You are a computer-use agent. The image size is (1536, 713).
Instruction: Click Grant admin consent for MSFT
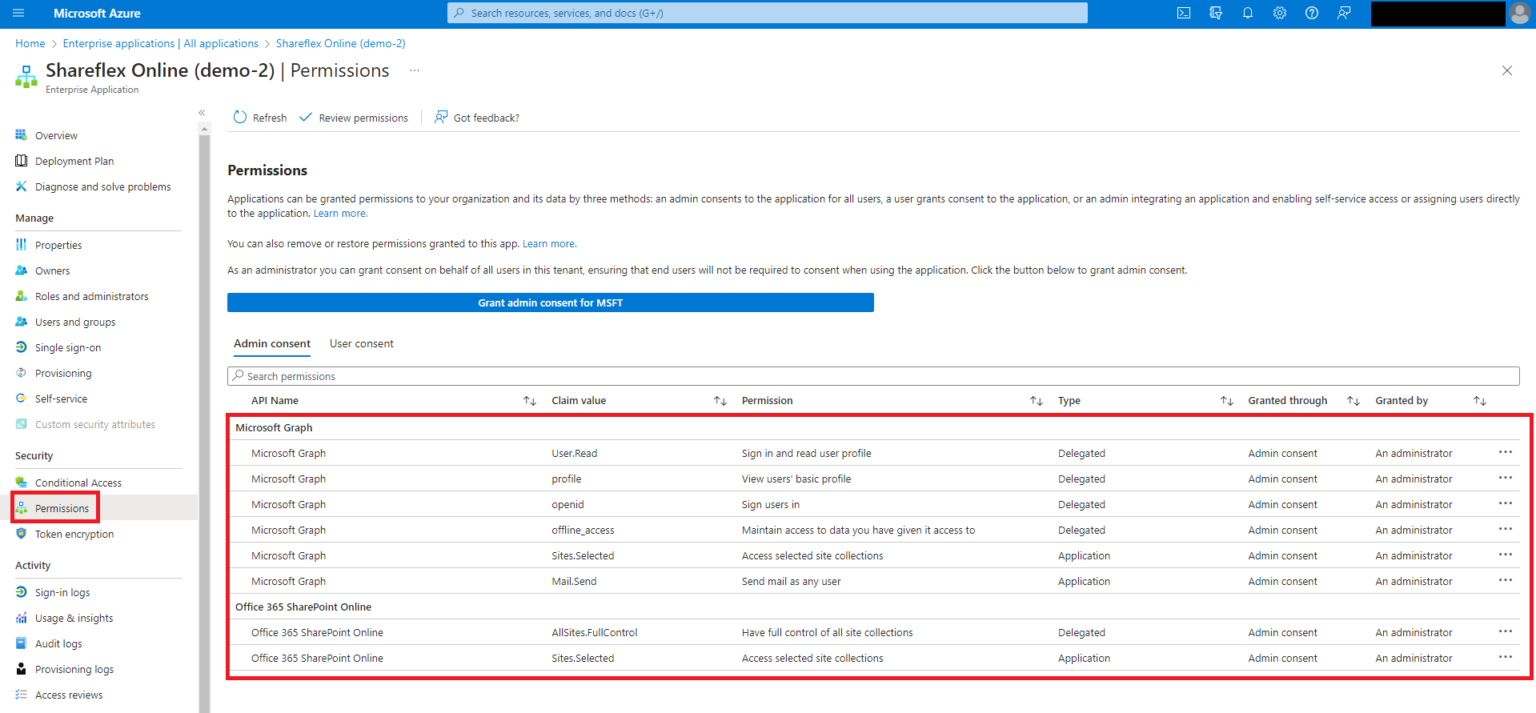550,302
